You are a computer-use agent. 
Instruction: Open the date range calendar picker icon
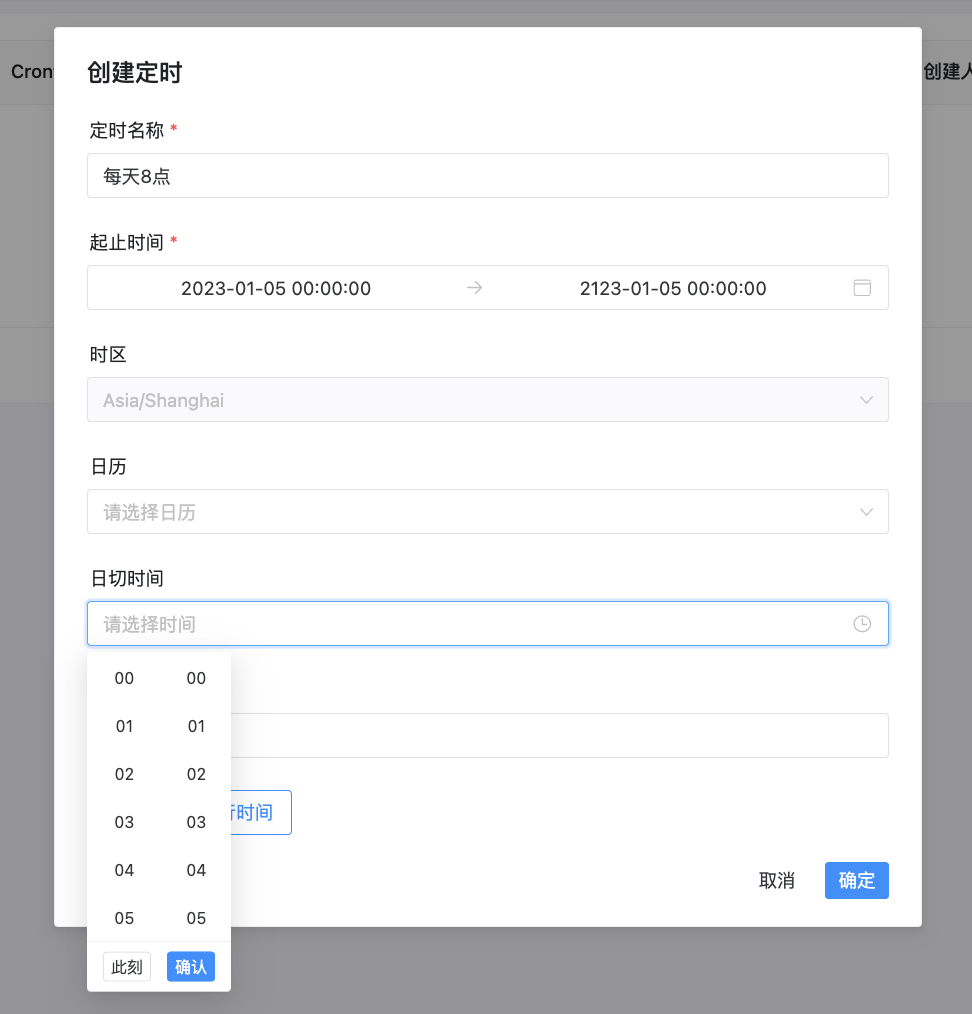click(x=861, y=287)
